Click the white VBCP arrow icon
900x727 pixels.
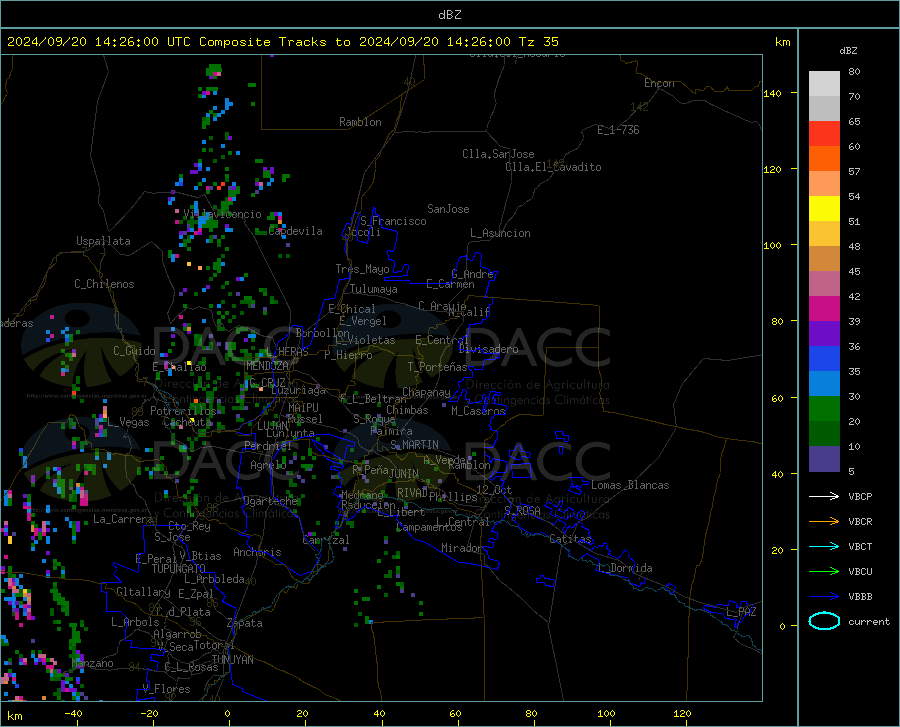[x=824, y=496]
